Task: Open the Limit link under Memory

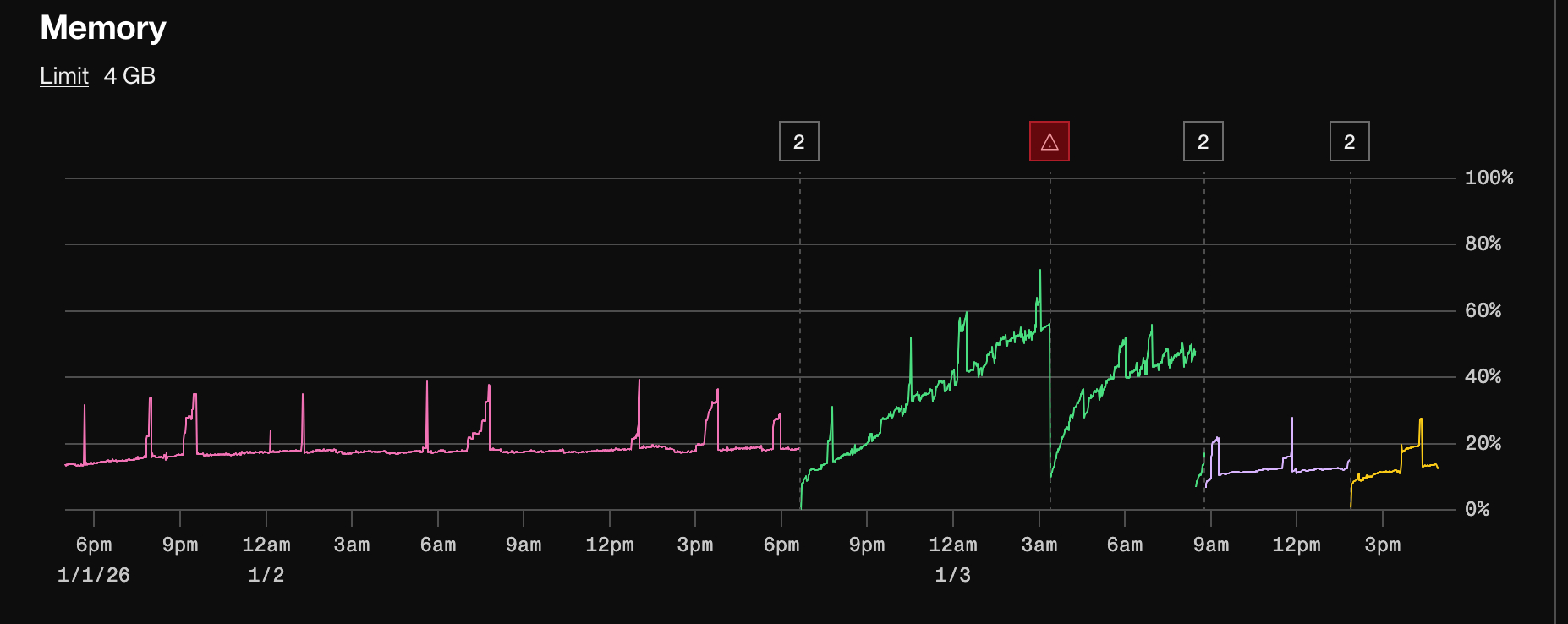Action: pos(64,76)
